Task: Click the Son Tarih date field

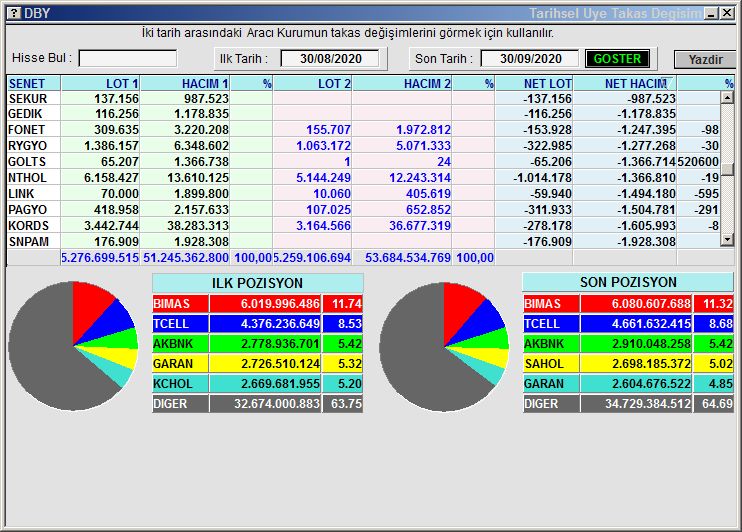Action: coord(530,59)
